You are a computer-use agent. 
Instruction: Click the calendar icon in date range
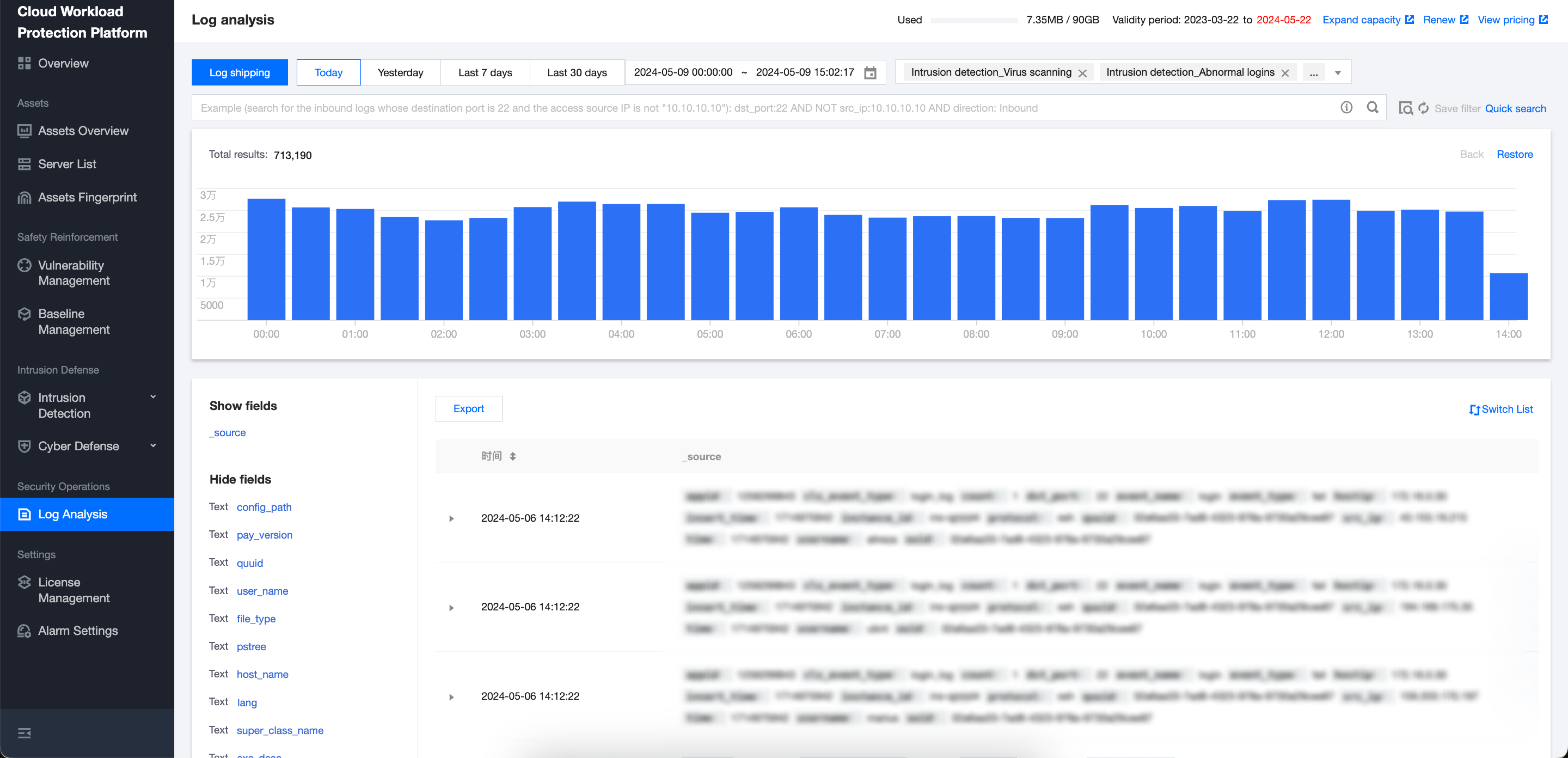click(x=870, y=72)
